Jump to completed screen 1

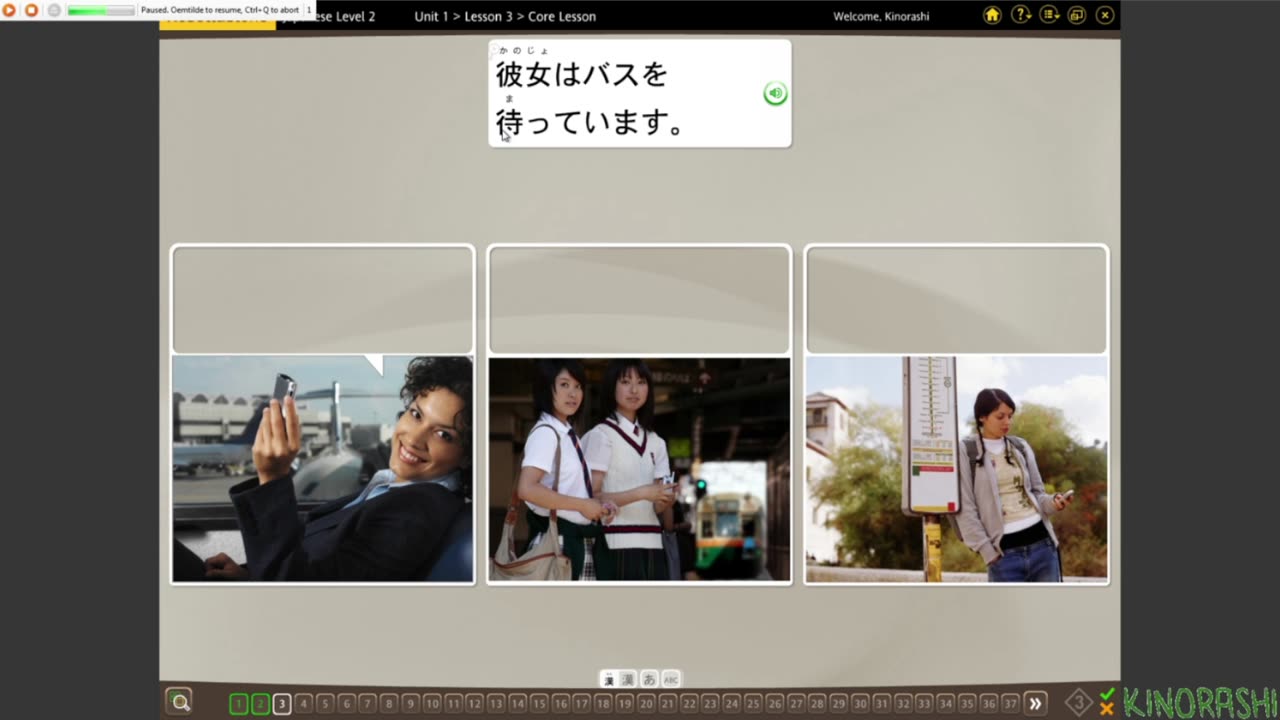(239, 703)
